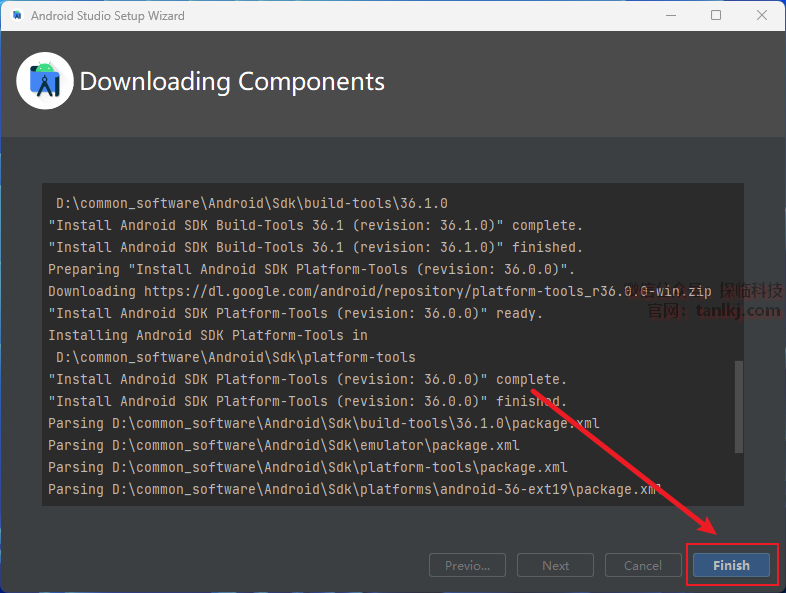Screen dimensions: 786x593
Task: Click the Cancel button
Action: (643, 565)
